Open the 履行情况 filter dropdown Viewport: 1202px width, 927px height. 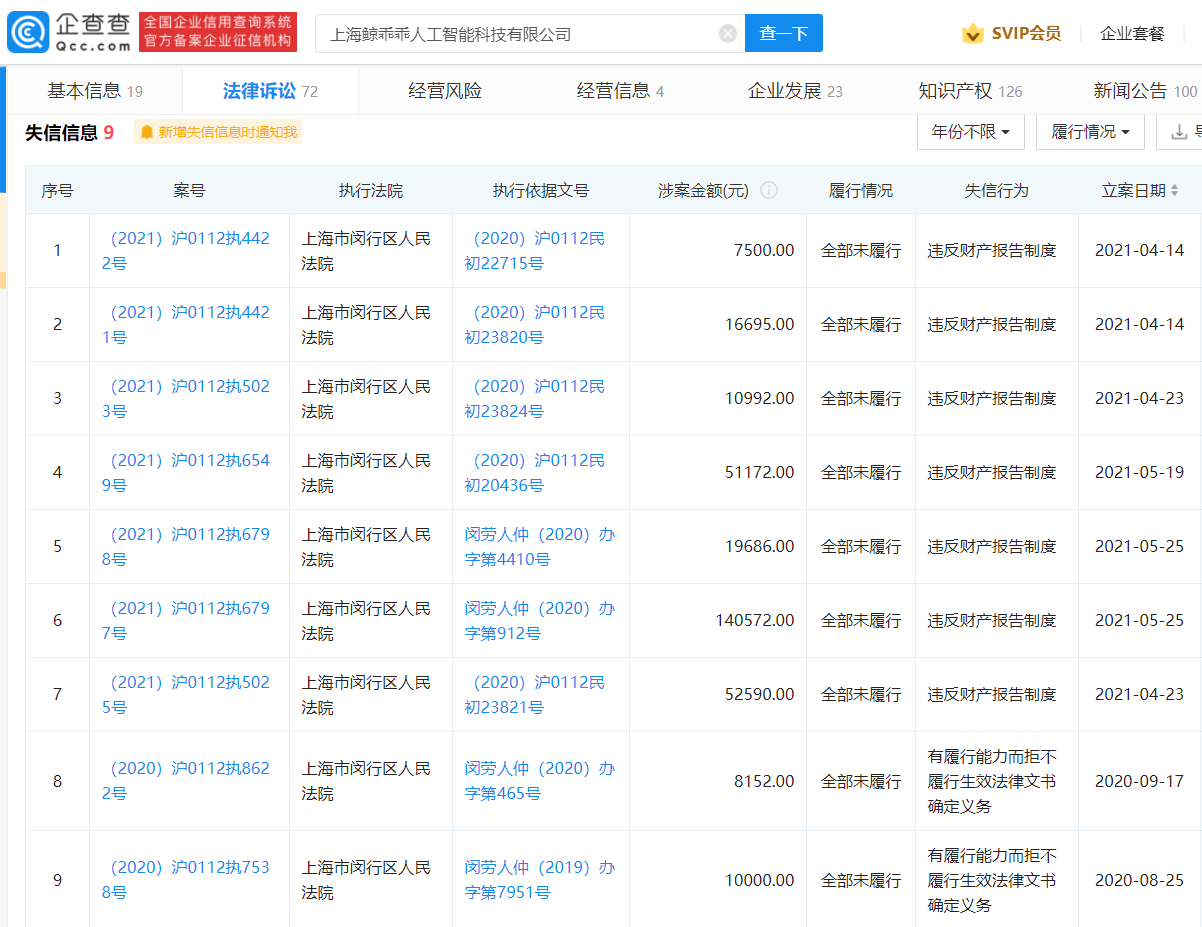pyautogui.click(x=1090, y=132)
